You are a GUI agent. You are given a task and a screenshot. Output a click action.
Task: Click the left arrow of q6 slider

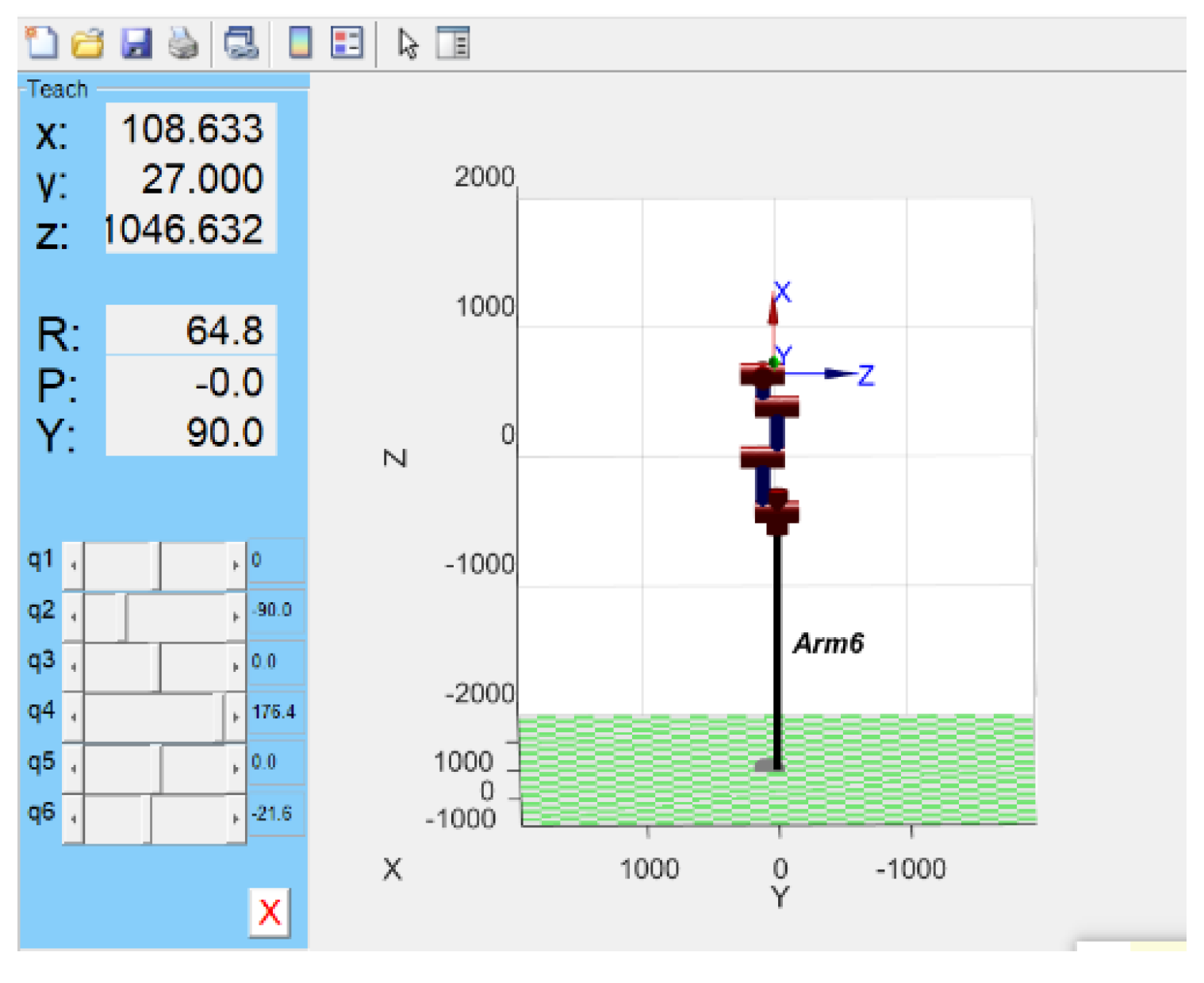coord(73,819)
